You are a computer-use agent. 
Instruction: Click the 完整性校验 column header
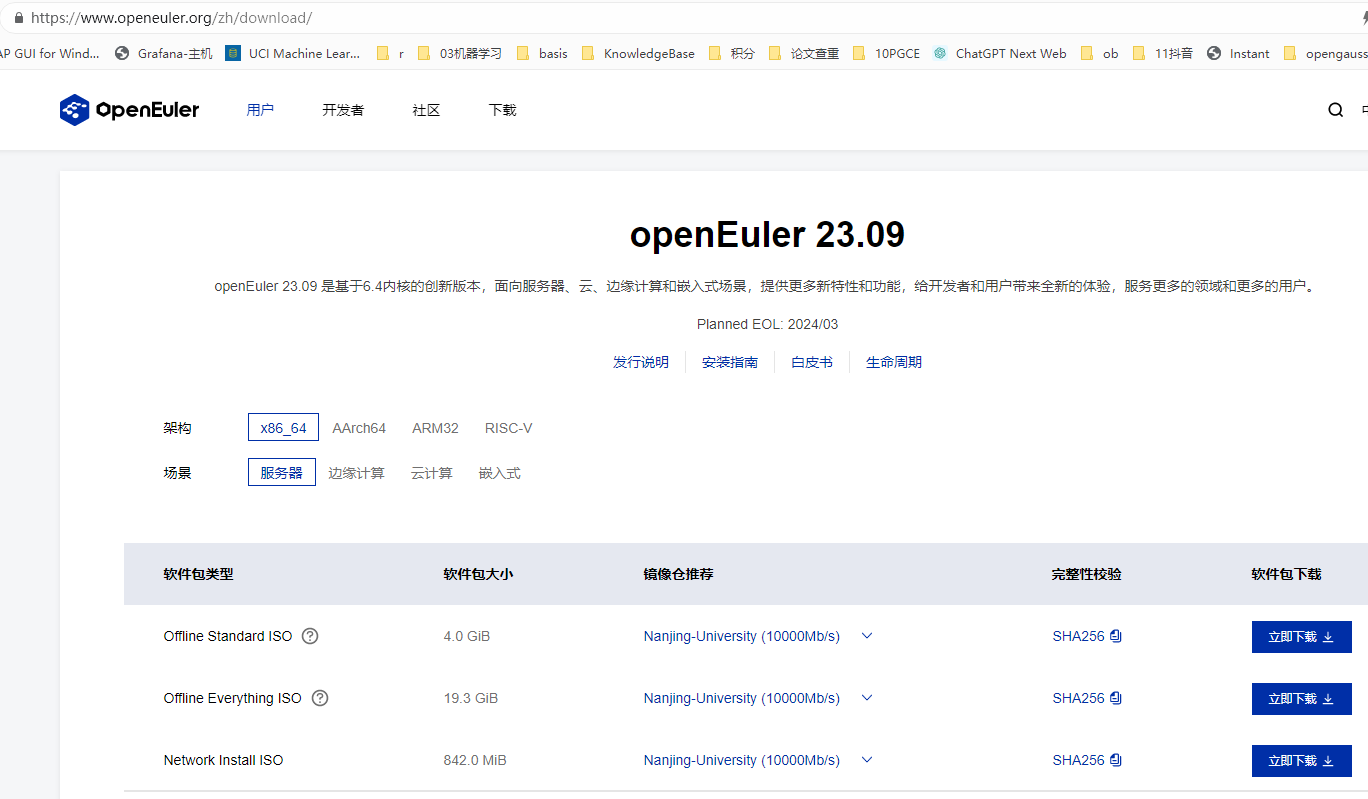pos(1087,574)
